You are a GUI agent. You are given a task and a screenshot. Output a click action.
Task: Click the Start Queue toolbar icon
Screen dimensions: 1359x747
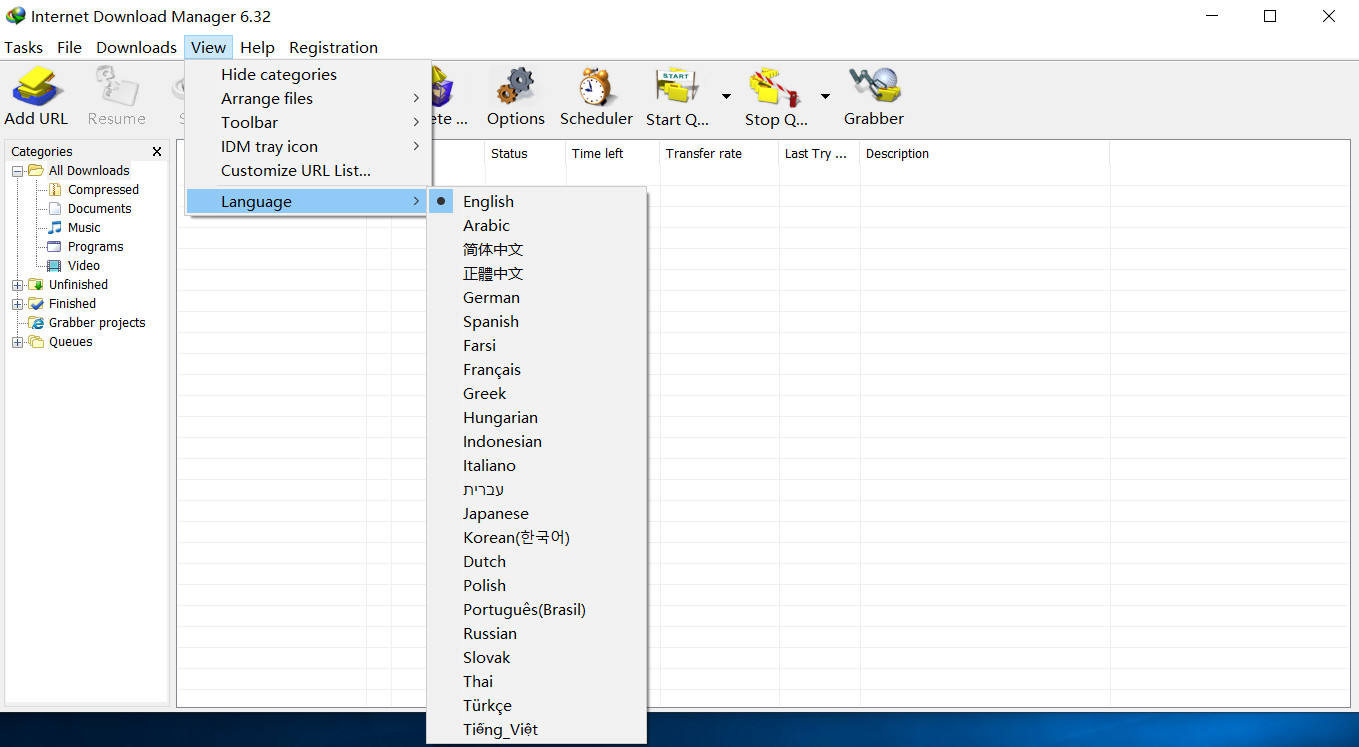(677, 86)
